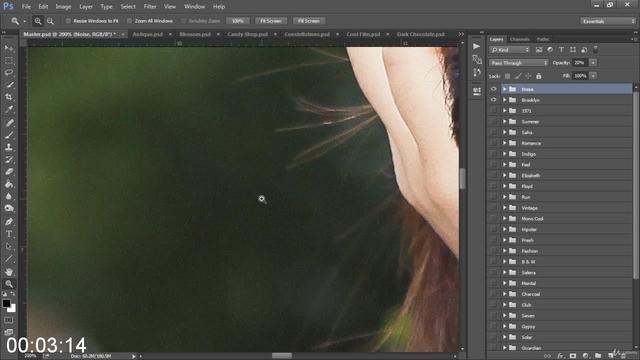Expand the Indigo group arrow

coord(504,154)
